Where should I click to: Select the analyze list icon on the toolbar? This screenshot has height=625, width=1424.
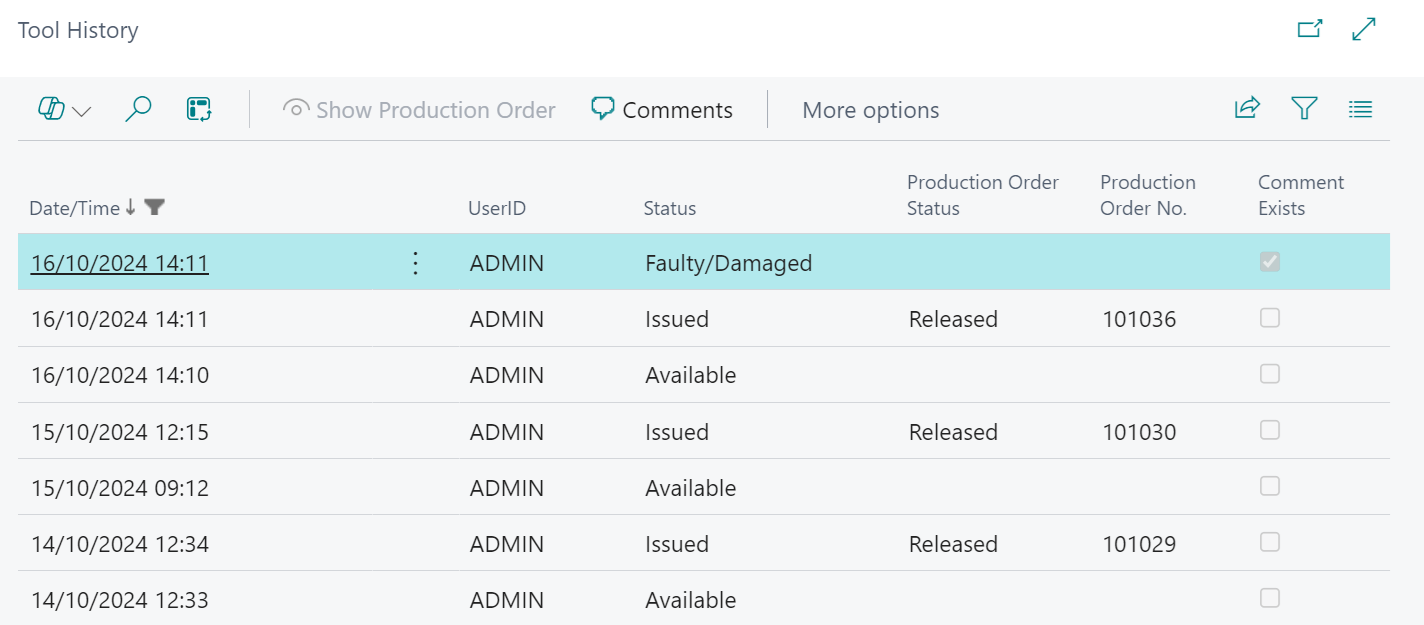199,108
